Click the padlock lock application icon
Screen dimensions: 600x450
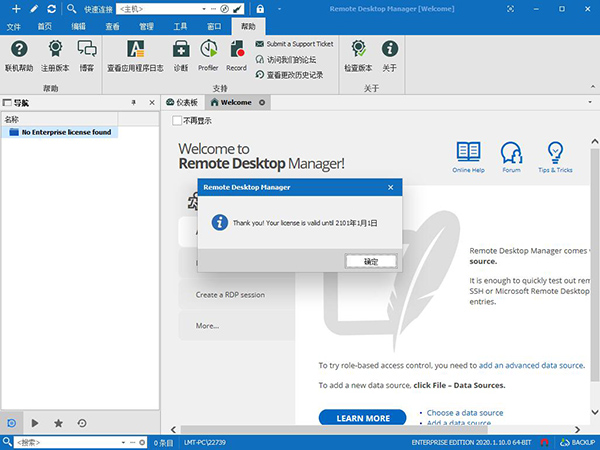[260, 9]
